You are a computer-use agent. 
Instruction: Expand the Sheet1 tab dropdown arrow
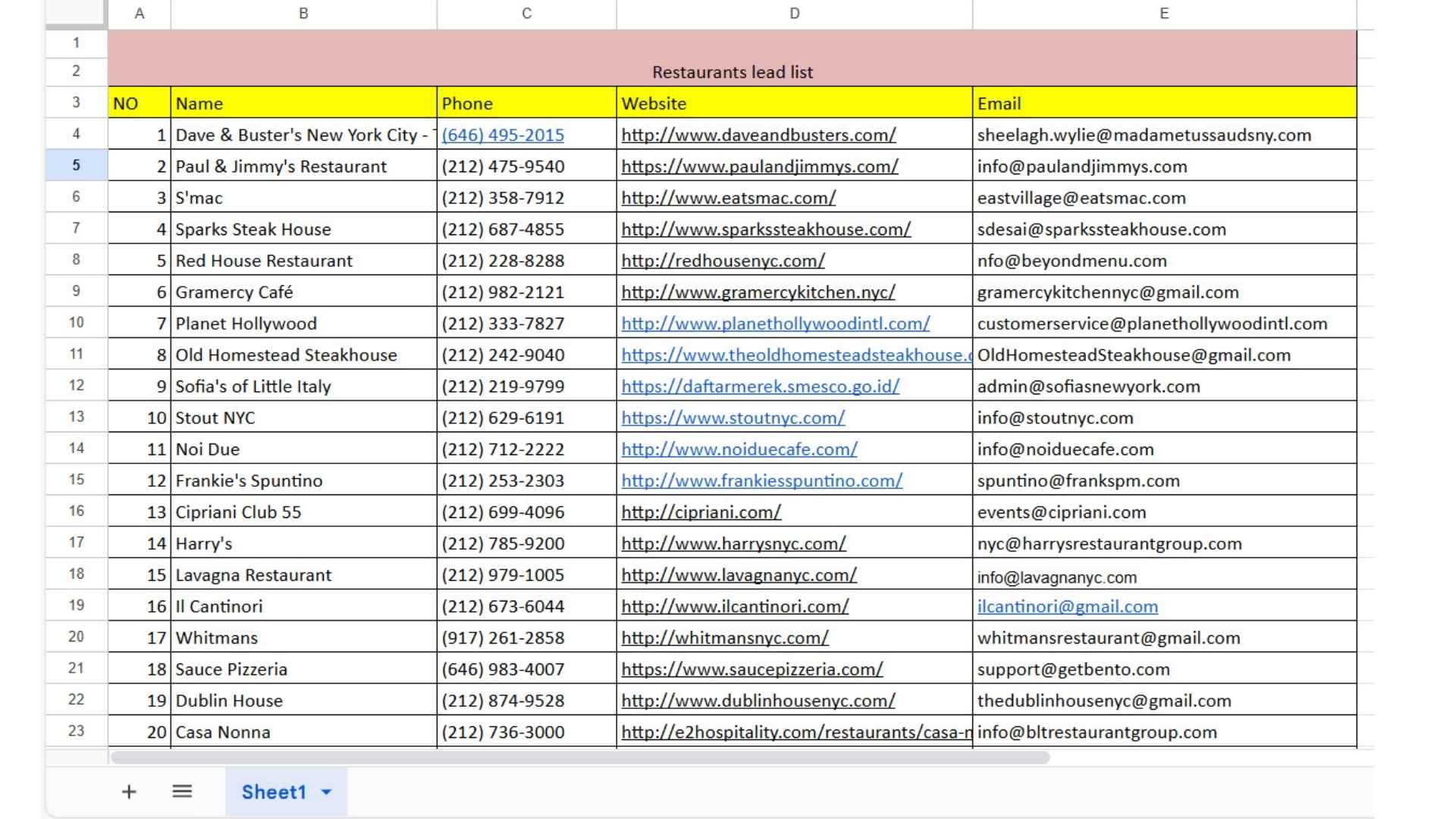[327, 792]
